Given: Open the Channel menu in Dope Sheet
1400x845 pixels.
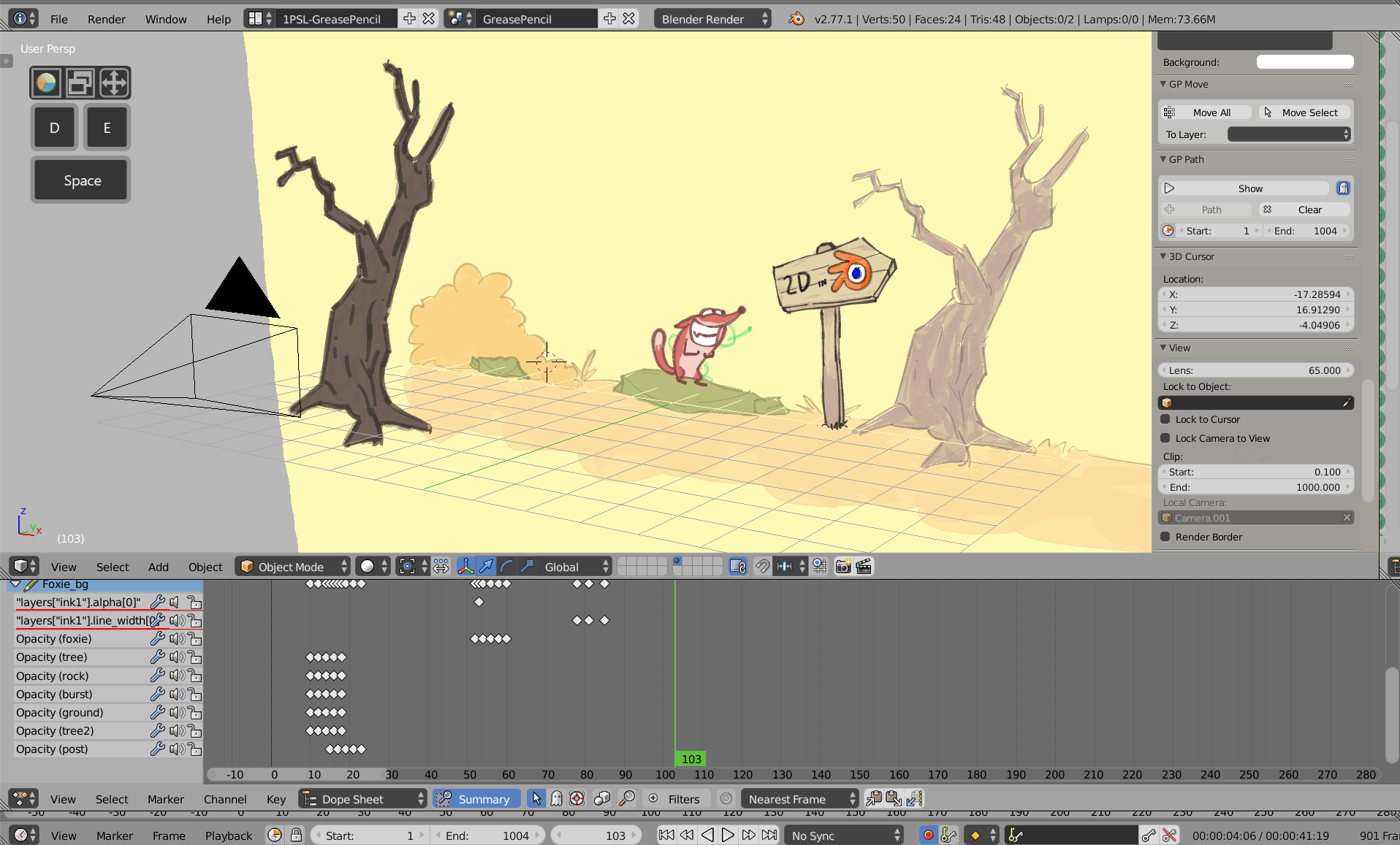Looking at the screenshot, I should tap(225, 799).
